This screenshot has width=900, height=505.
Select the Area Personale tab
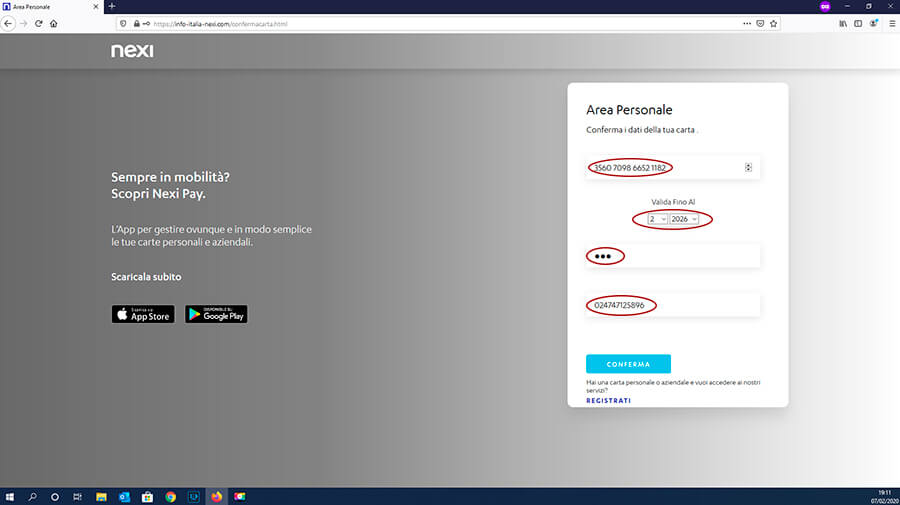52,7
